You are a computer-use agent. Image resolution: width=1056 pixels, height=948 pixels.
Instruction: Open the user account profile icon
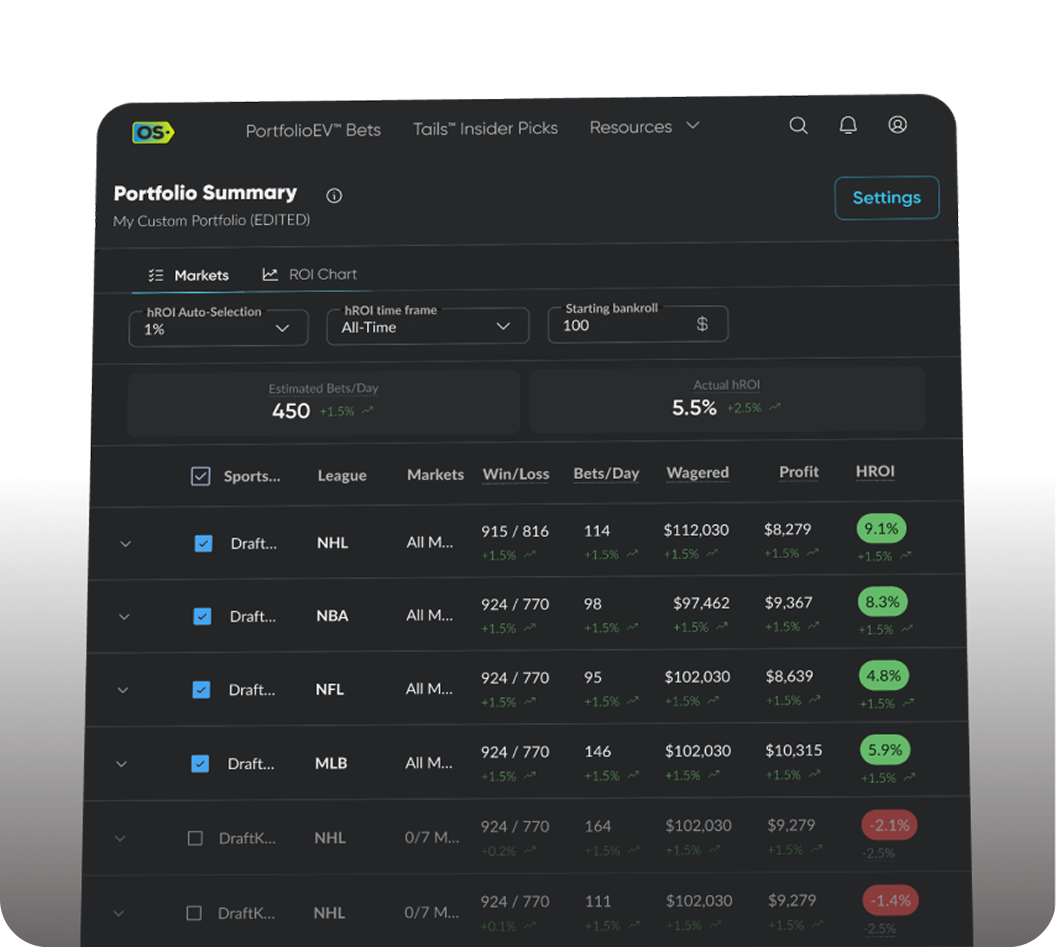click(x=898, y=125)
